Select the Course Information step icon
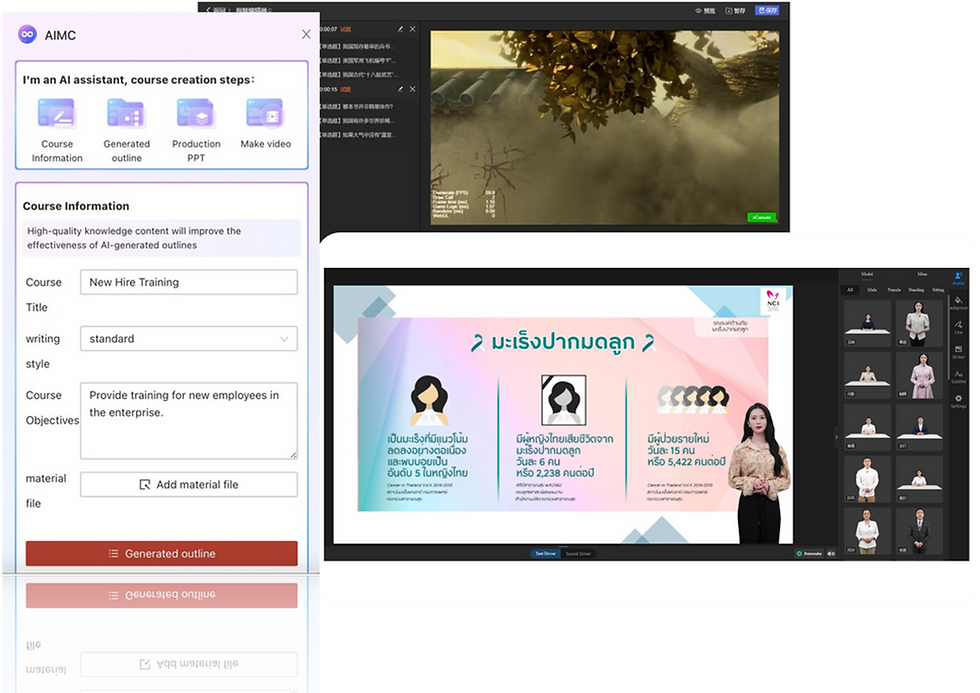 tap(57, 113)
